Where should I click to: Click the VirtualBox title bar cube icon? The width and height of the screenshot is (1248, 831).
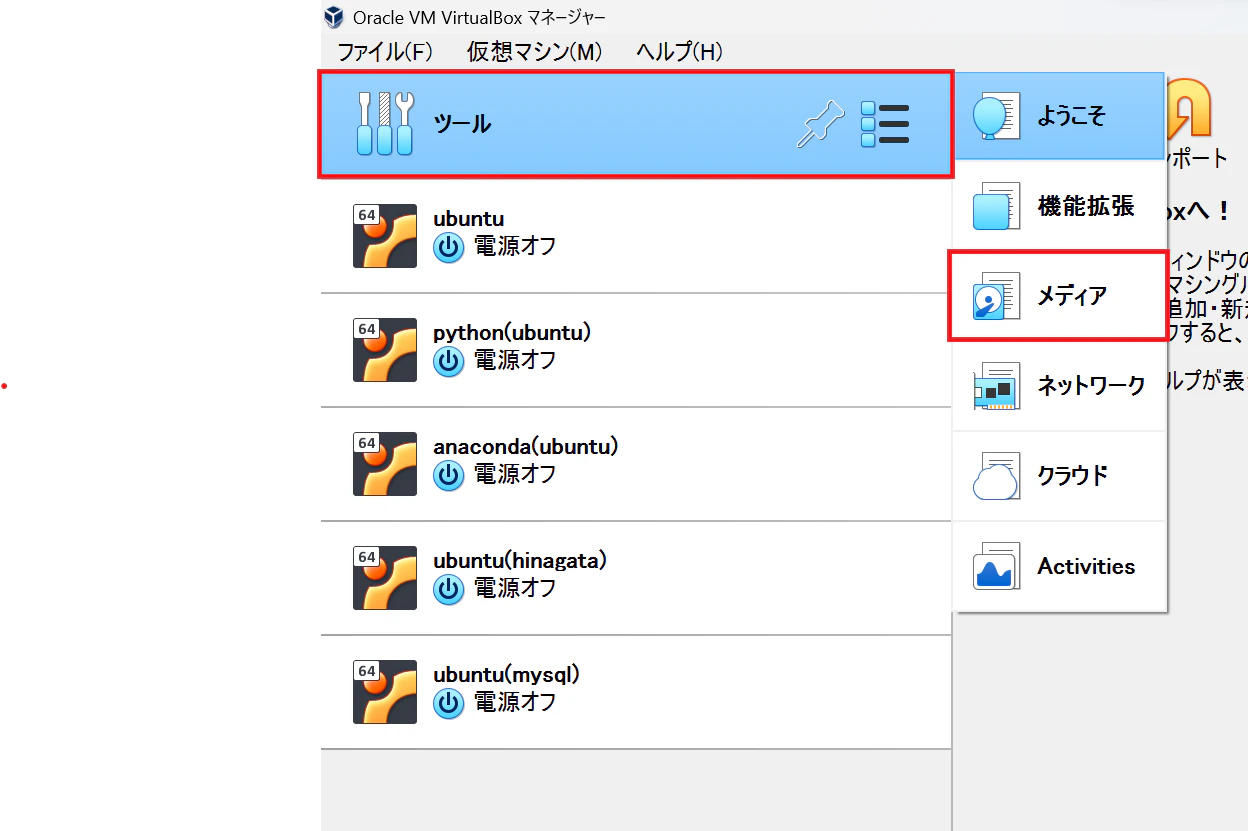[335, 17]
